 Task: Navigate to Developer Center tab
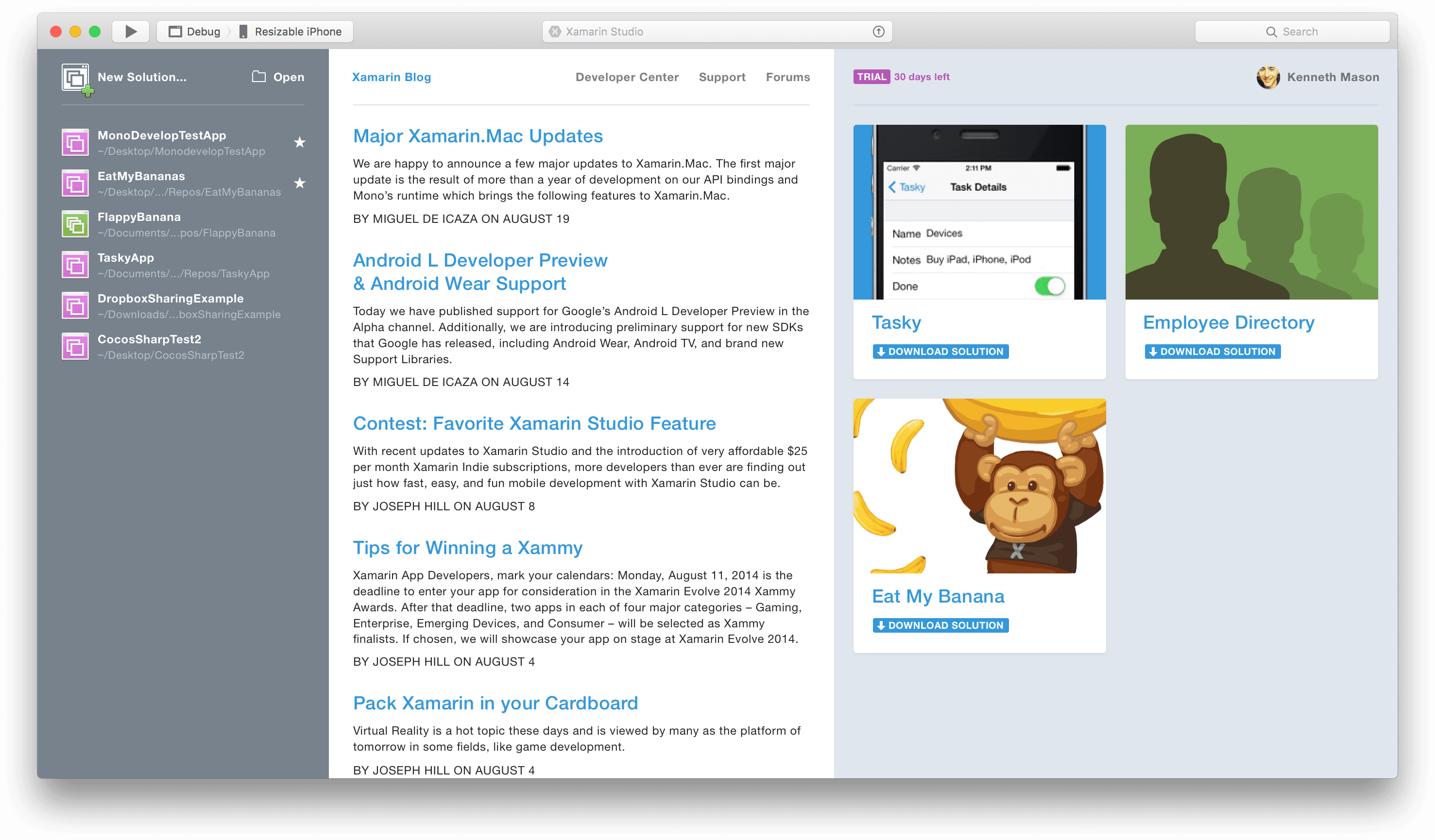(x=628, y=77)
